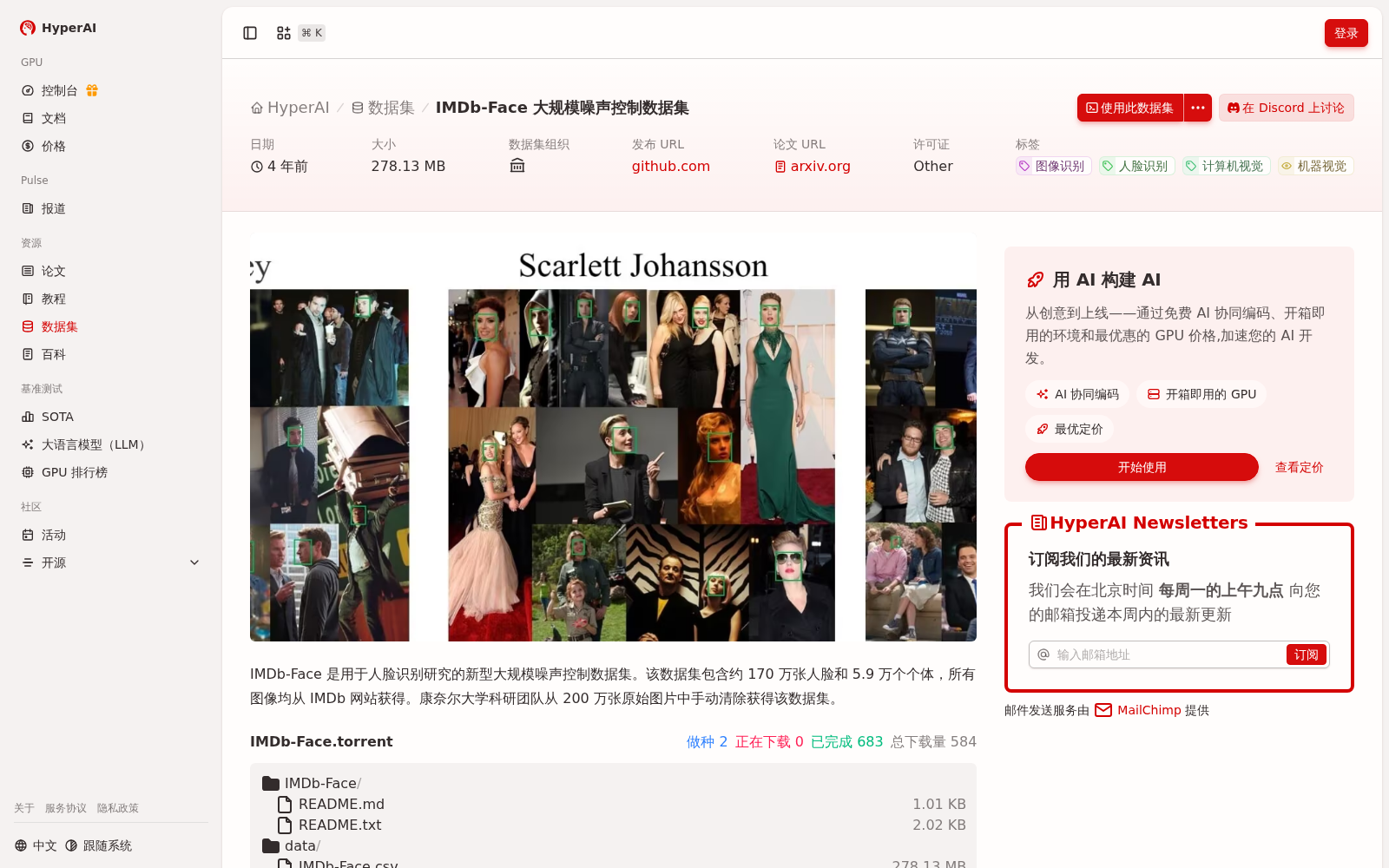1389x868 pixels.
Task: Open GPU 排行榜 in the sidebar
Action: [x=111, y=472]
